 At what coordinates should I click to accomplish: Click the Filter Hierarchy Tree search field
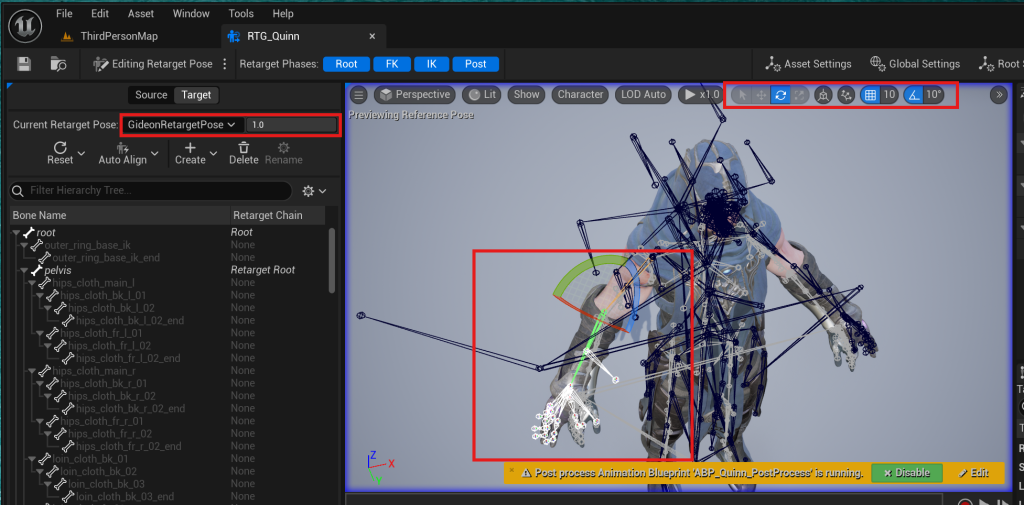coord(151,191)
